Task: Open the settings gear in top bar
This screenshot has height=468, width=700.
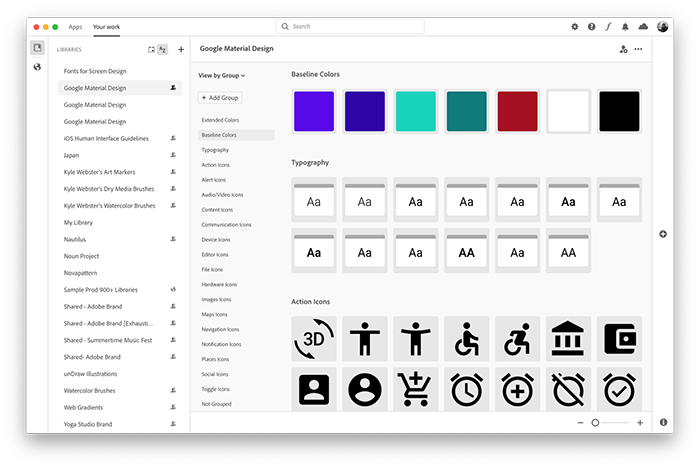Action: pos(575,27)
